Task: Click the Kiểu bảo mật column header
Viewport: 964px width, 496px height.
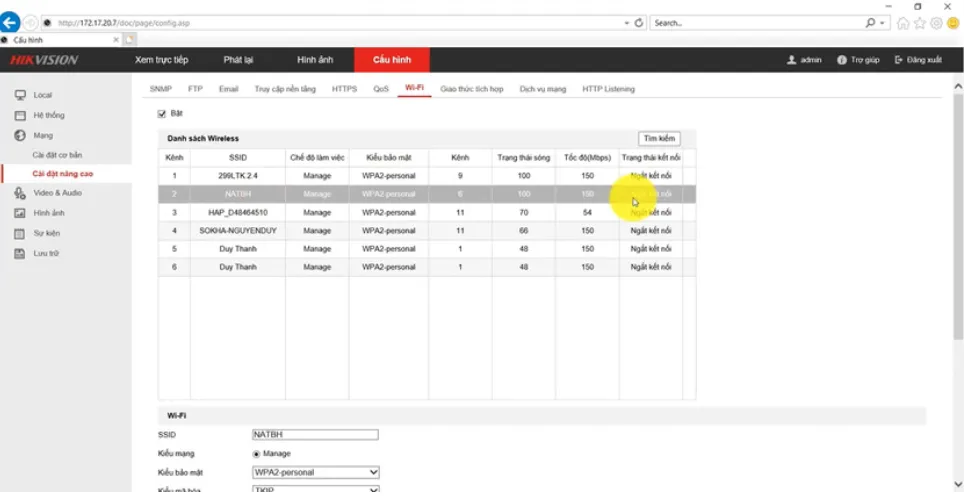Action: (389, 157)
